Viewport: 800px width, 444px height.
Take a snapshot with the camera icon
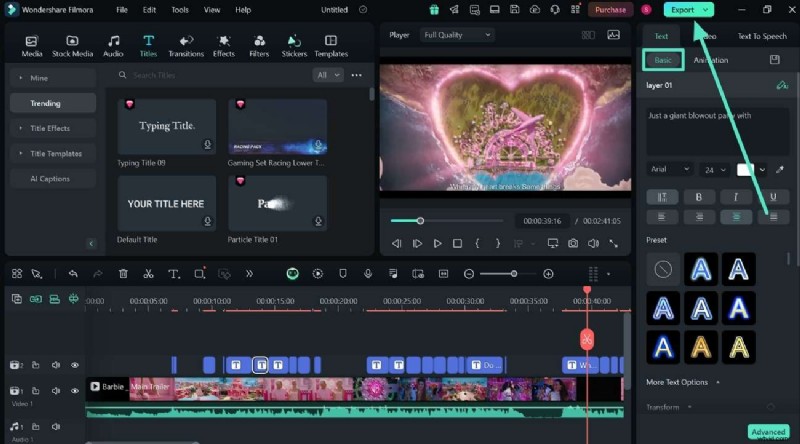pos(573,243)
